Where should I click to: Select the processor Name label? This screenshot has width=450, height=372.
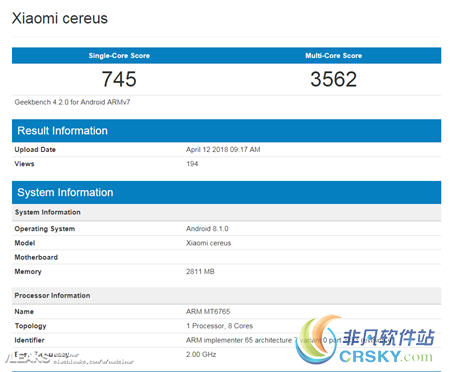[x=24, y=312]
